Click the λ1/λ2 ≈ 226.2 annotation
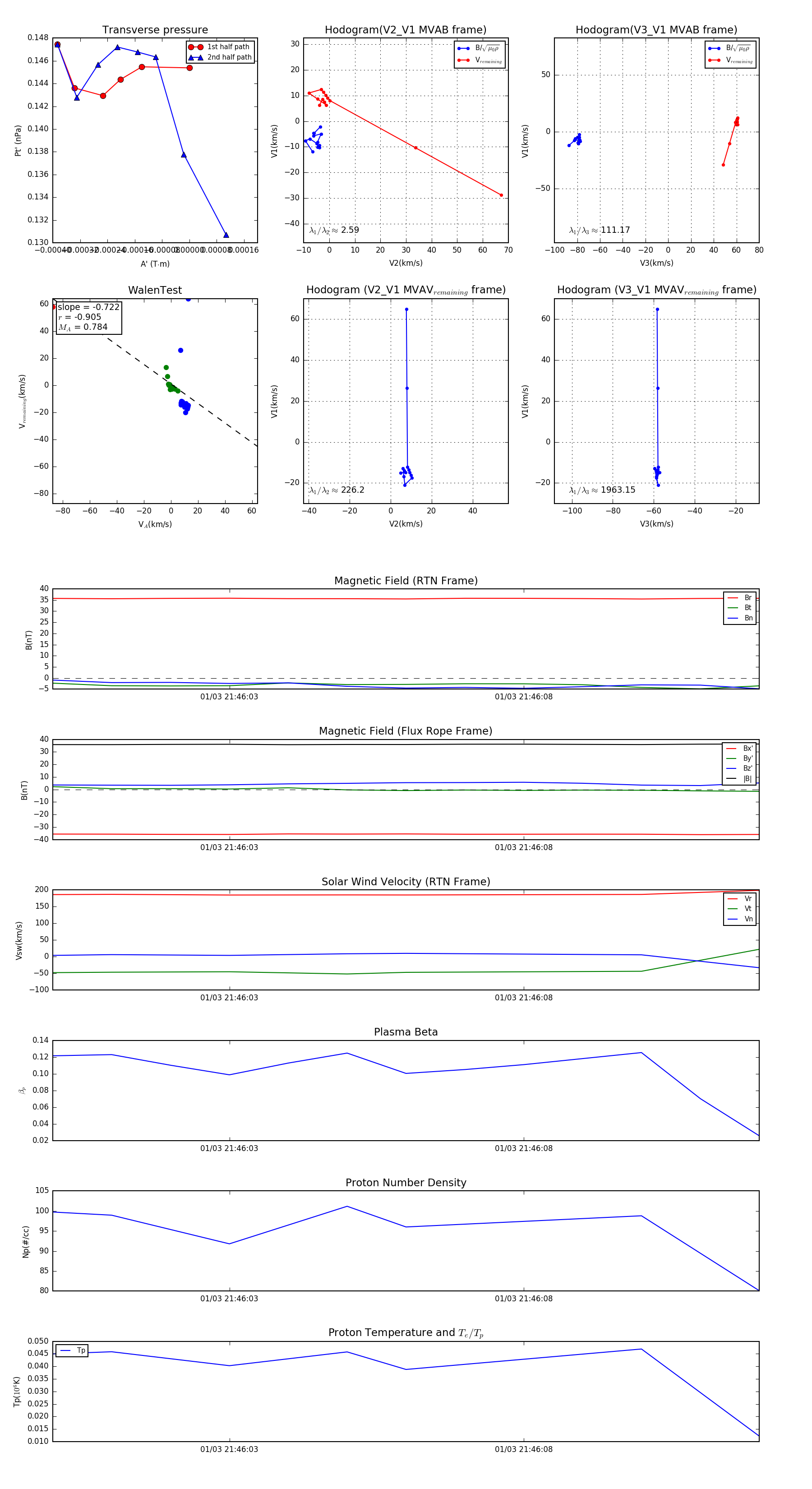The height and width of the screenshot is (1489, 812). [x=337, y=490]
